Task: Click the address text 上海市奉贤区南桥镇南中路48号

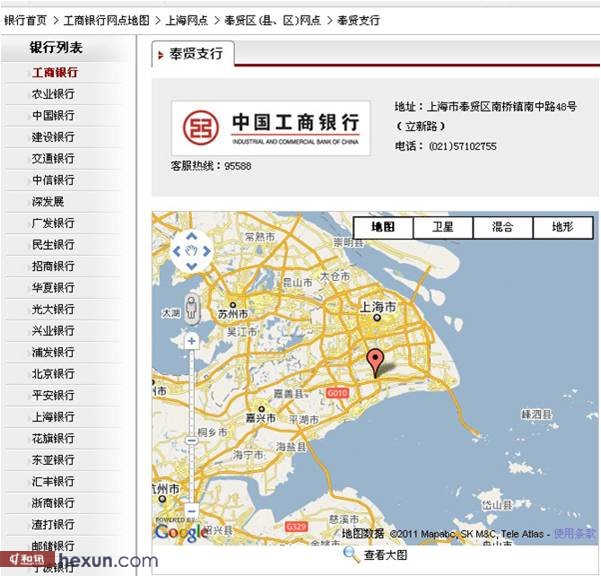Action: pyautogui.click(x=501, y=106)
